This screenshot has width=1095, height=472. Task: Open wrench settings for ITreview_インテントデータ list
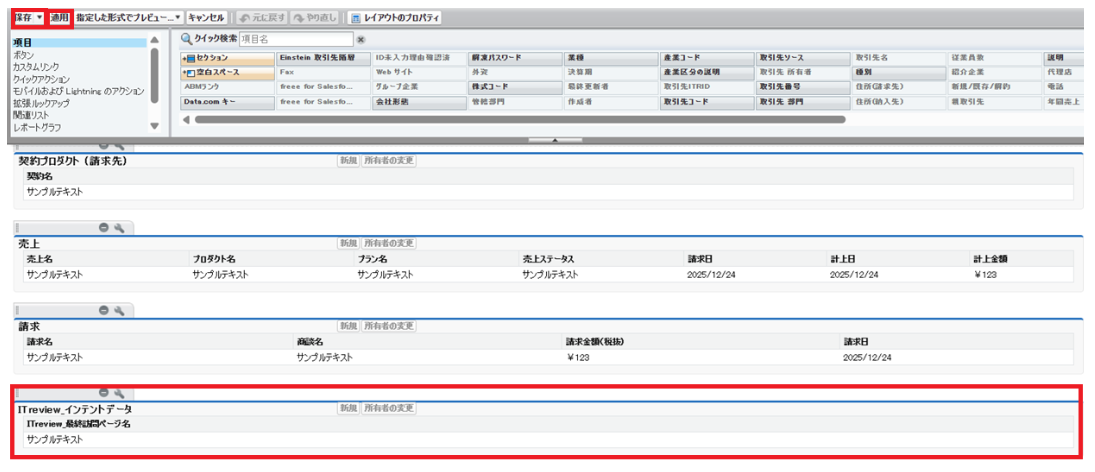point(119,393)
